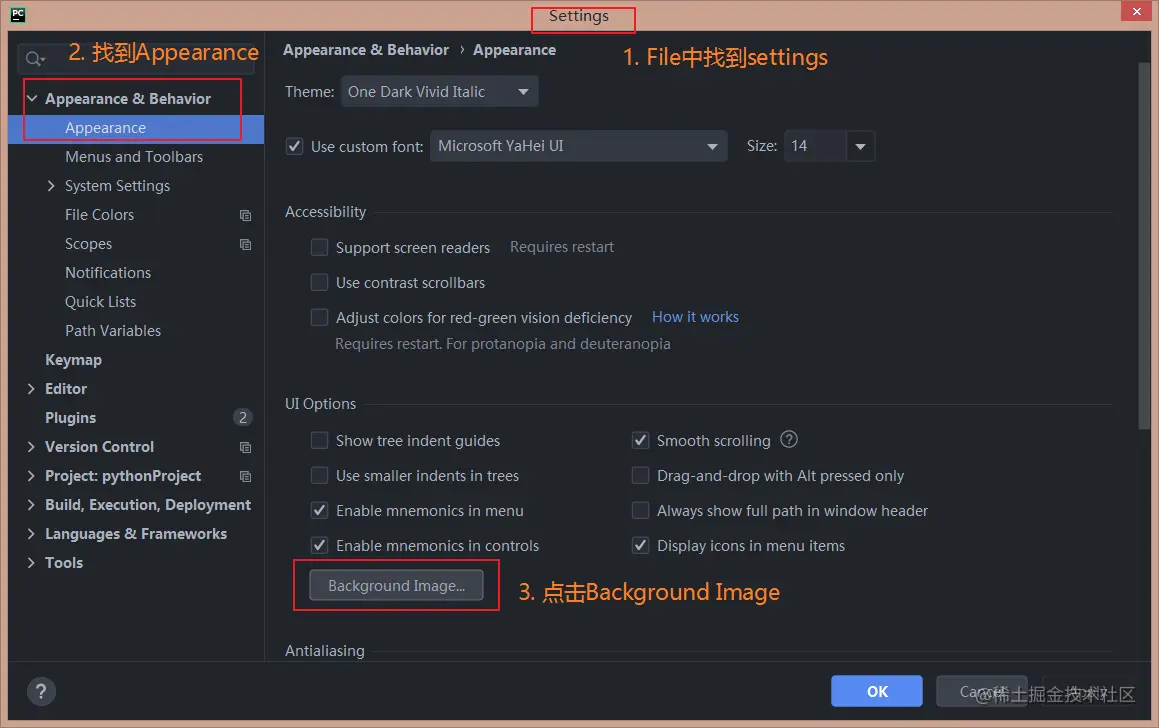Enable red-green vision deficiency color adjustment
This screenshot has width=1159, height=728.
point(319,317)
